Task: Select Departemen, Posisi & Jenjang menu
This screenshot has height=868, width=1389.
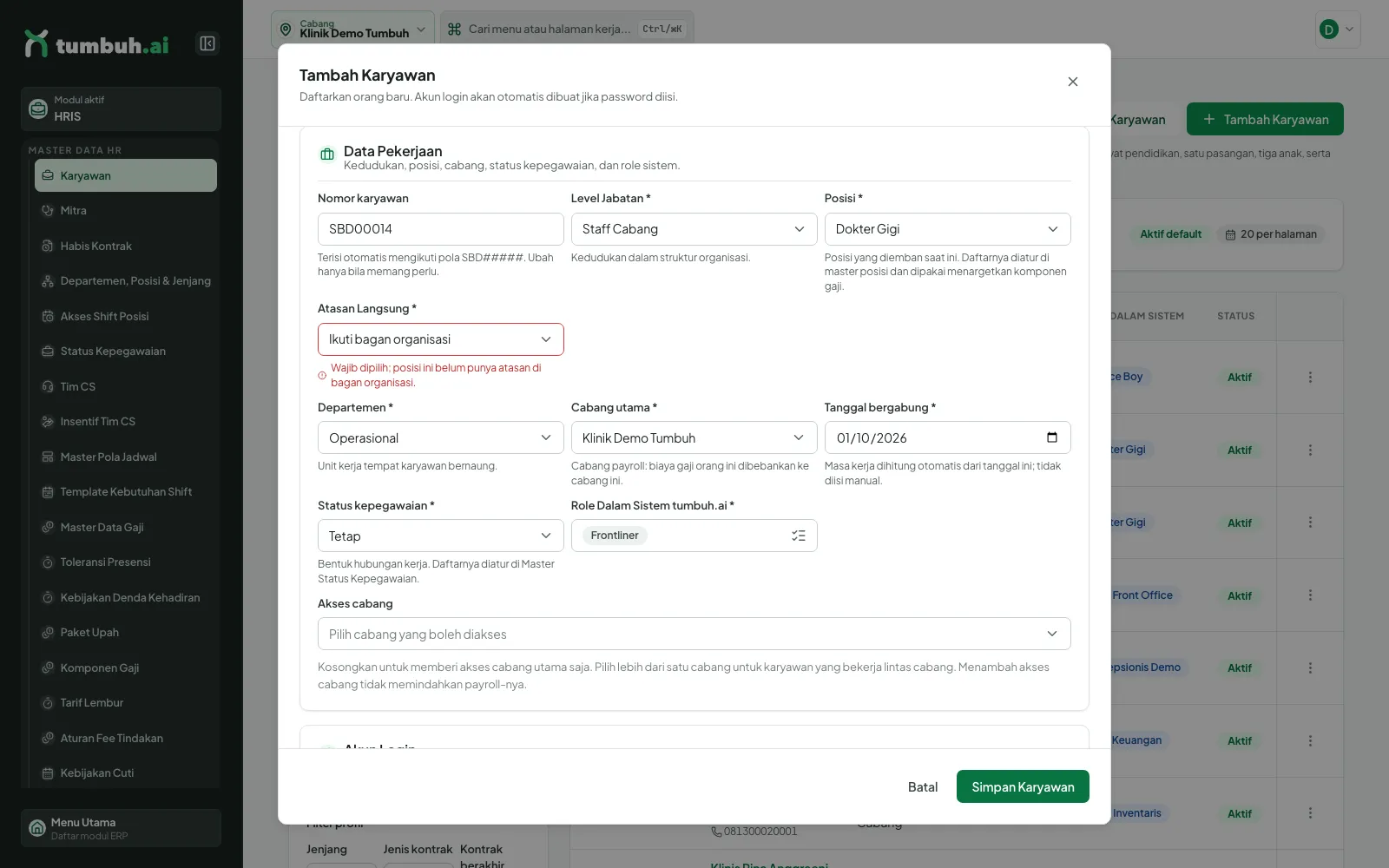Action: [126, 280]
